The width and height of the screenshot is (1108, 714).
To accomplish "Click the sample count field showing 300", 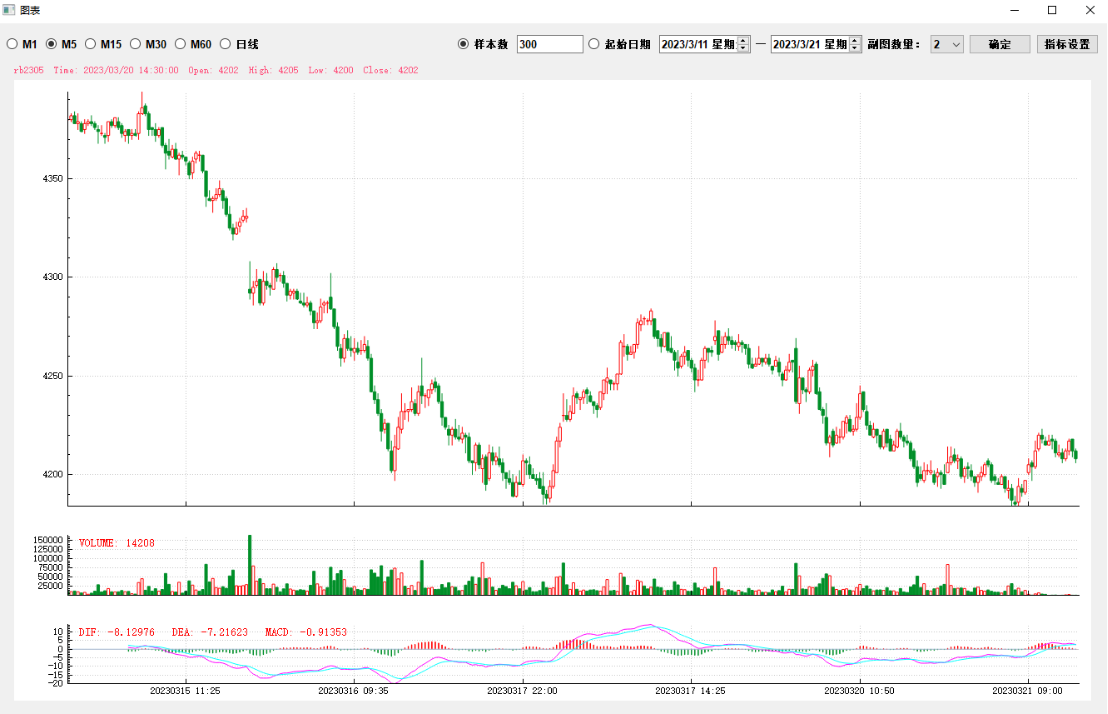I will point(549,44).
